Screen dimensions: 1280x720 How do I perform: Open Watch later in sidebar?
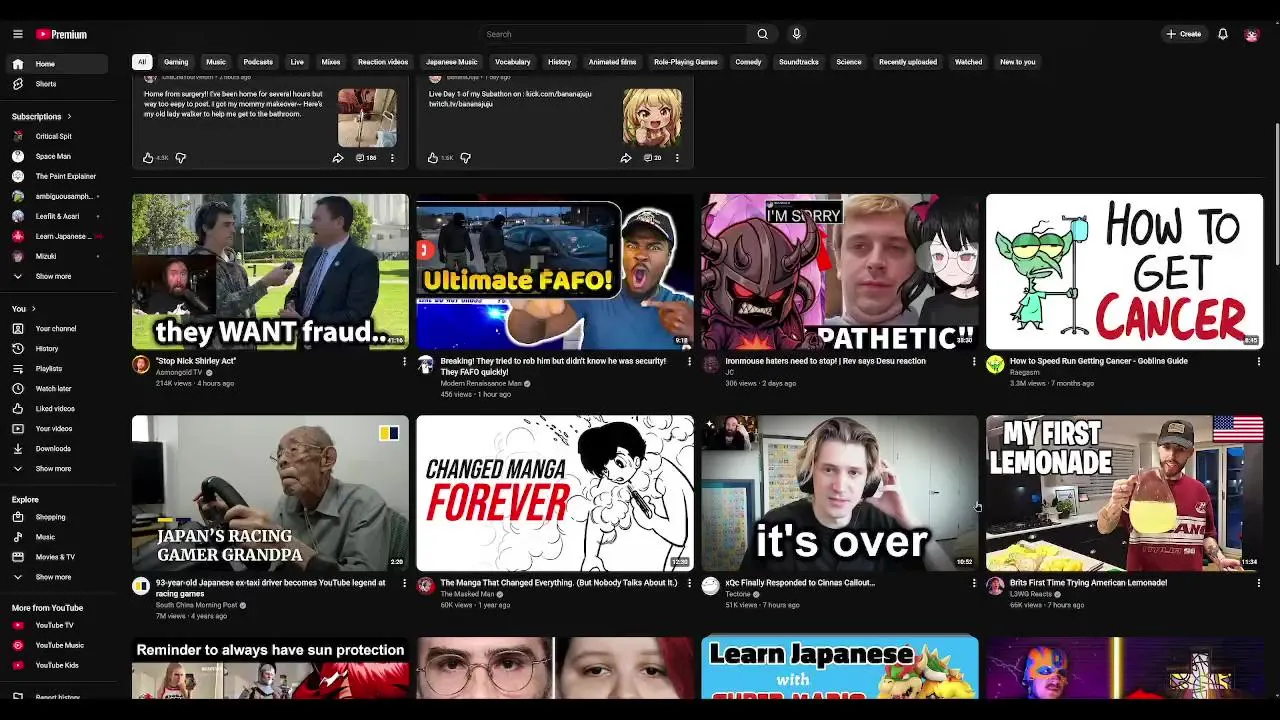[x=55, y=388]
